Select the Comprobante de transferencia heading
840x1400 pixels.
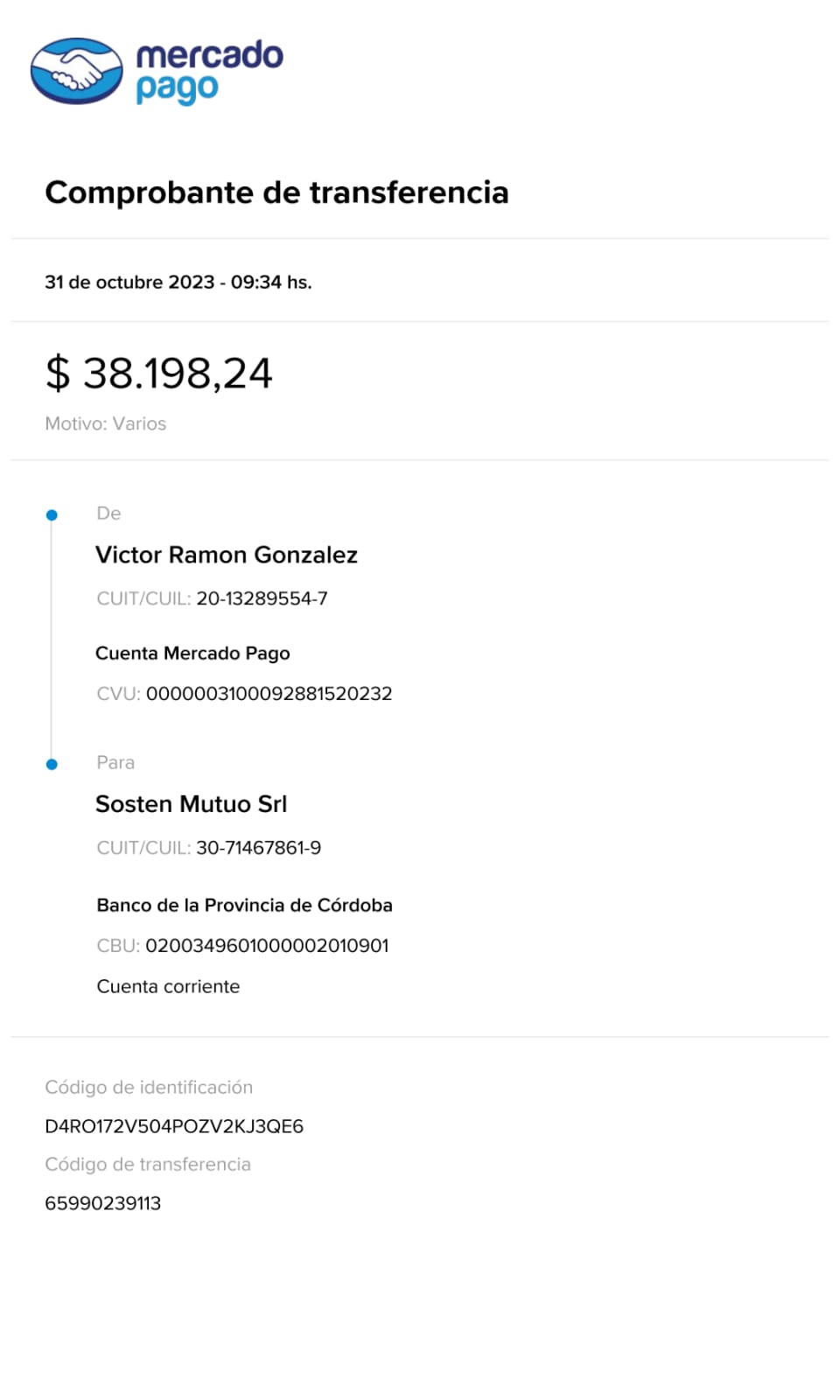click(x=276, y=192)
